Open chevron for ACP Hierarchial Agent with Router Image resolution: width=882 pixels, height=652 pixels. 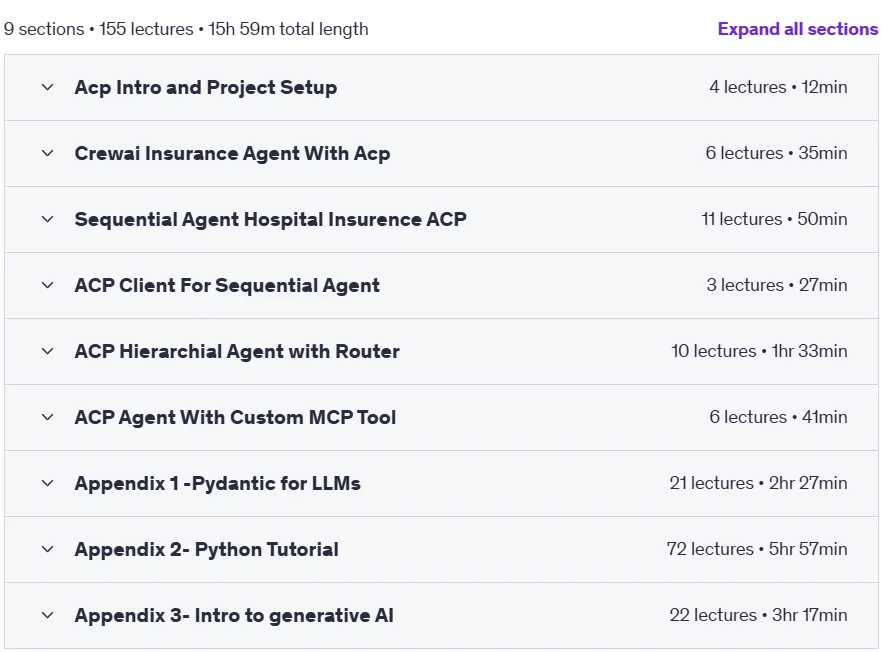(x=48, y=351)
